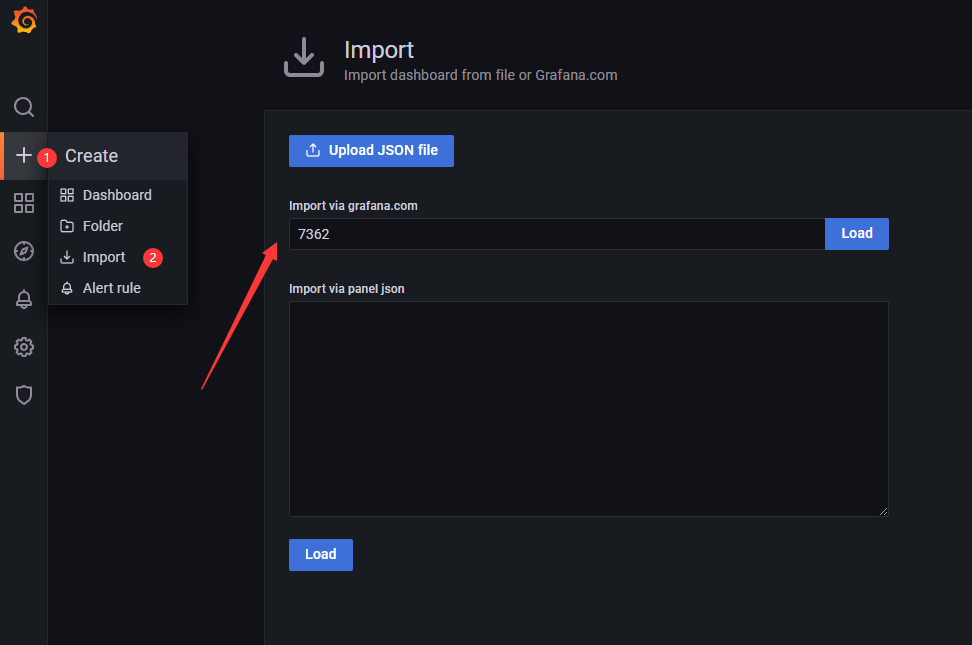Open Configuration via the gear icon
Image resolution: width=972 pixels, height=645 pixels.
(24, 347)
